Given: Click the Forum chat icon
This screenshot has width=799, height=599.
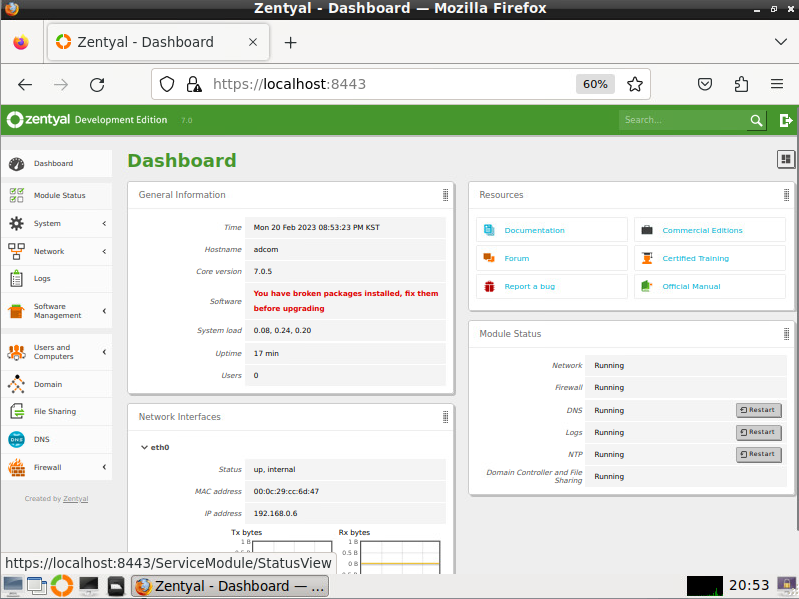Looking at the screenshot, I should pos(489,258).
